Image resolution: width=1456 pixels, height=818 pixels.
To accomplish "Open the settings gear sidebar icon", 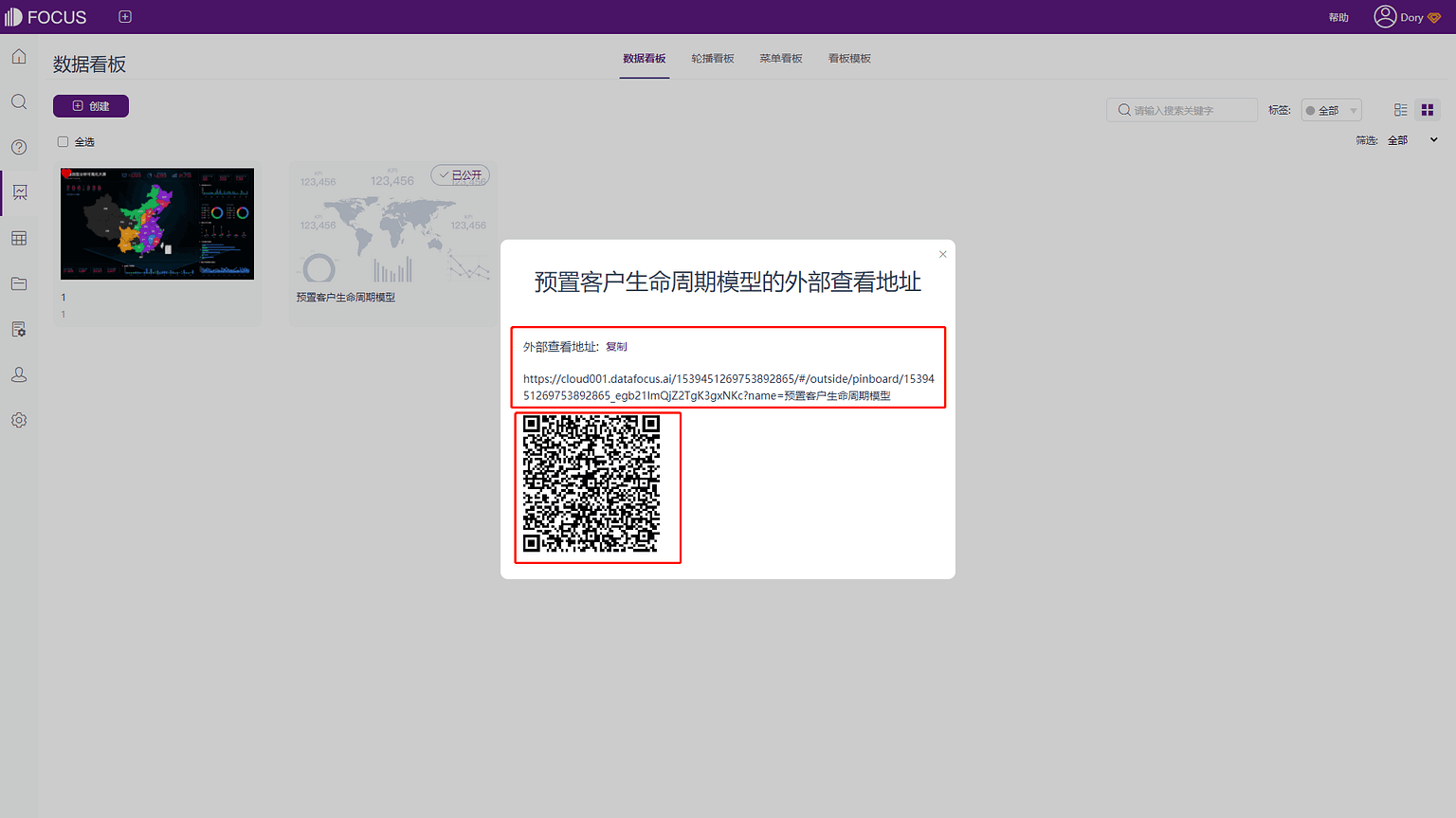I will click(19, 420).
